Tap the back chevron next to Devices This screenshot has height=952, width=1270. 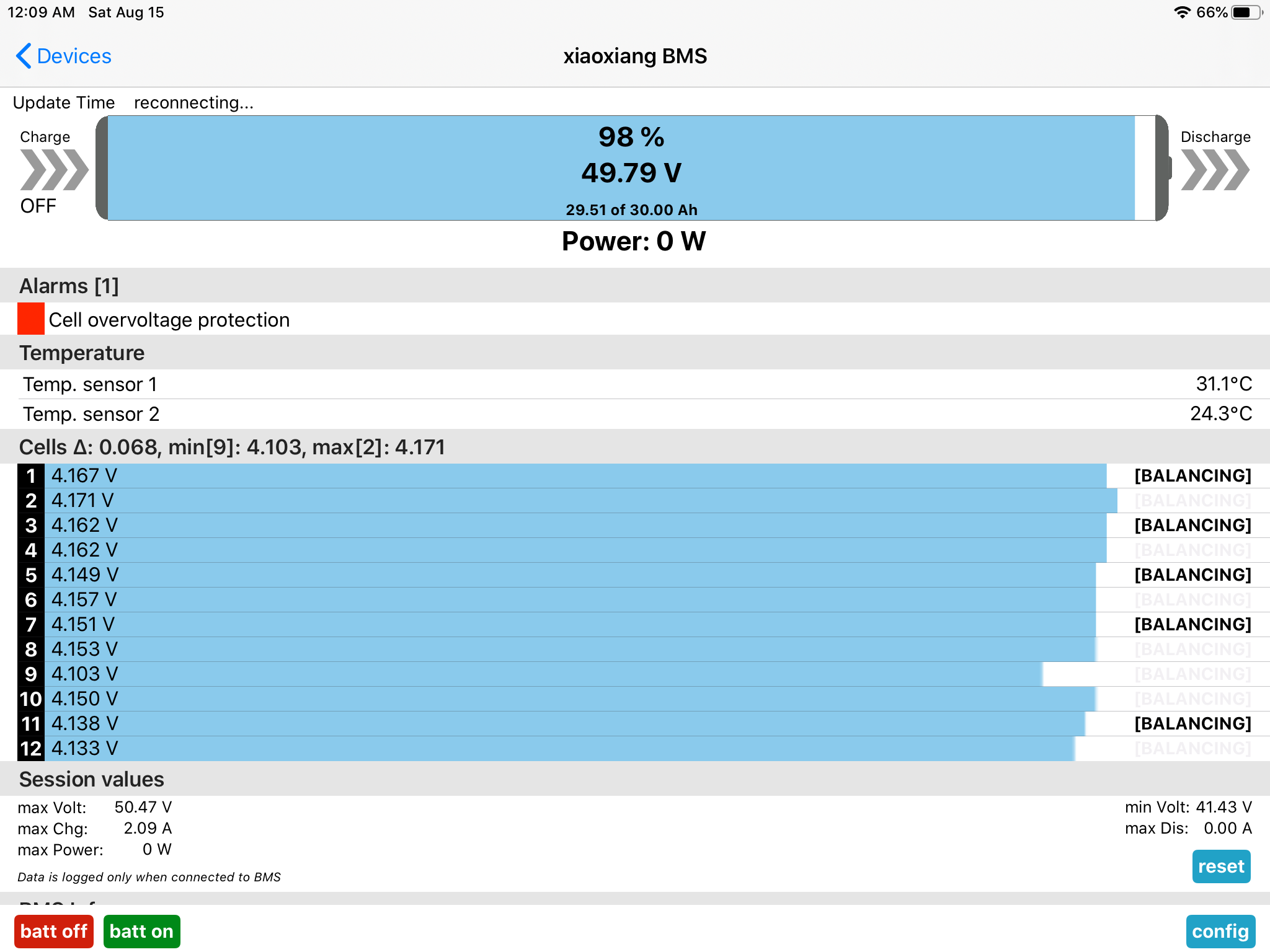click(x=24, y=56)
